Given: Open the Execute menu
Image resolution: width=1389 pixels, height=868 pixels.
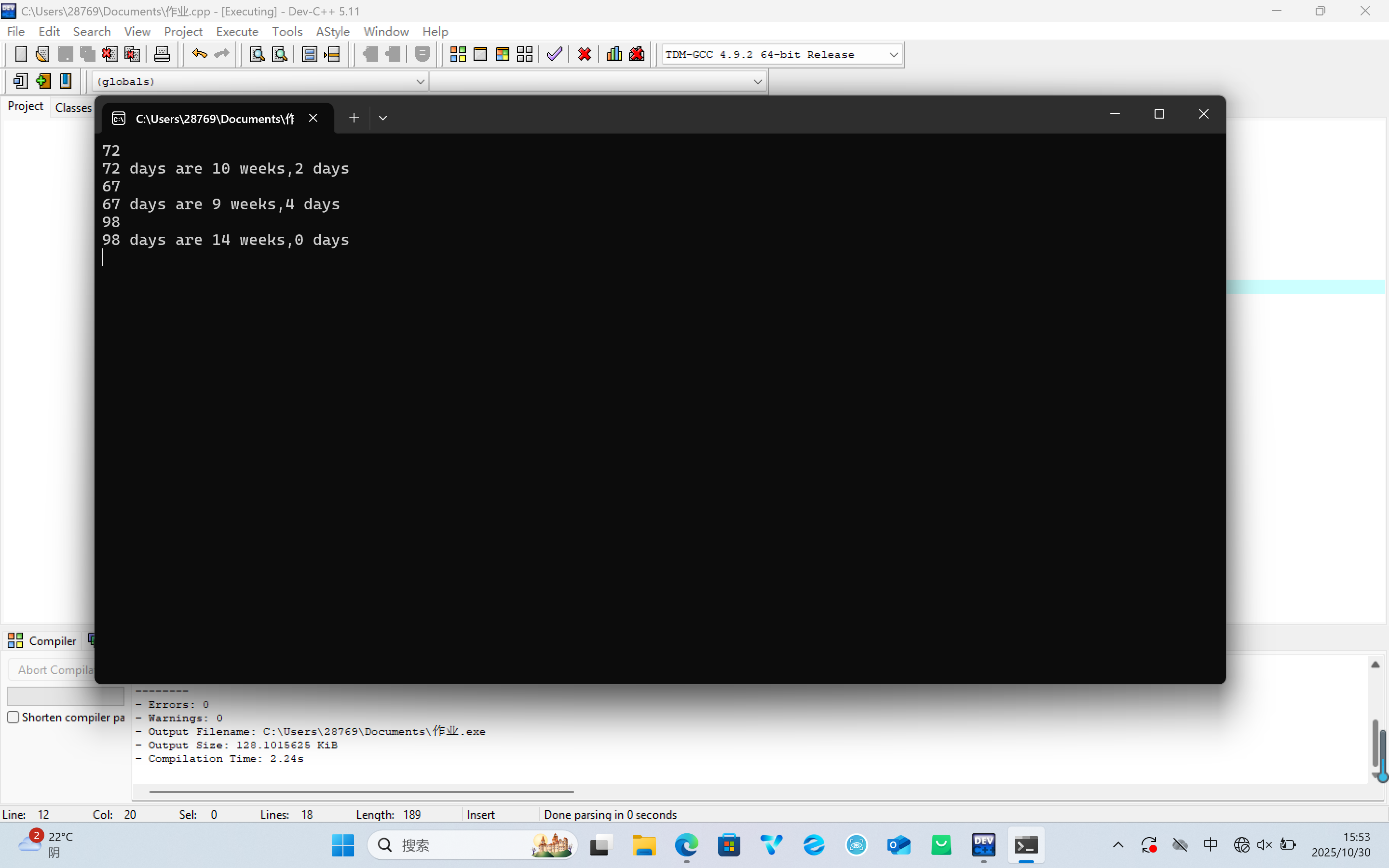Looking at the screenshot, I should (236, 31).
